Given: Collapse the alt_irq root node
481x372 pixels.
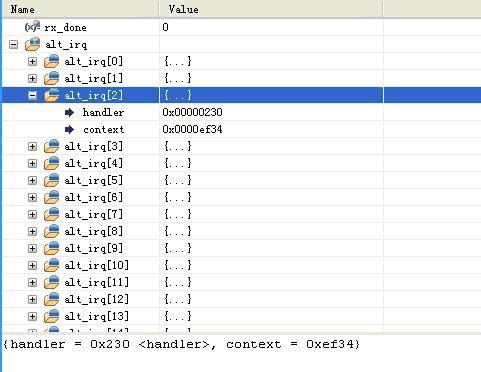Looking at the screenshot, I should coord(13,44).
